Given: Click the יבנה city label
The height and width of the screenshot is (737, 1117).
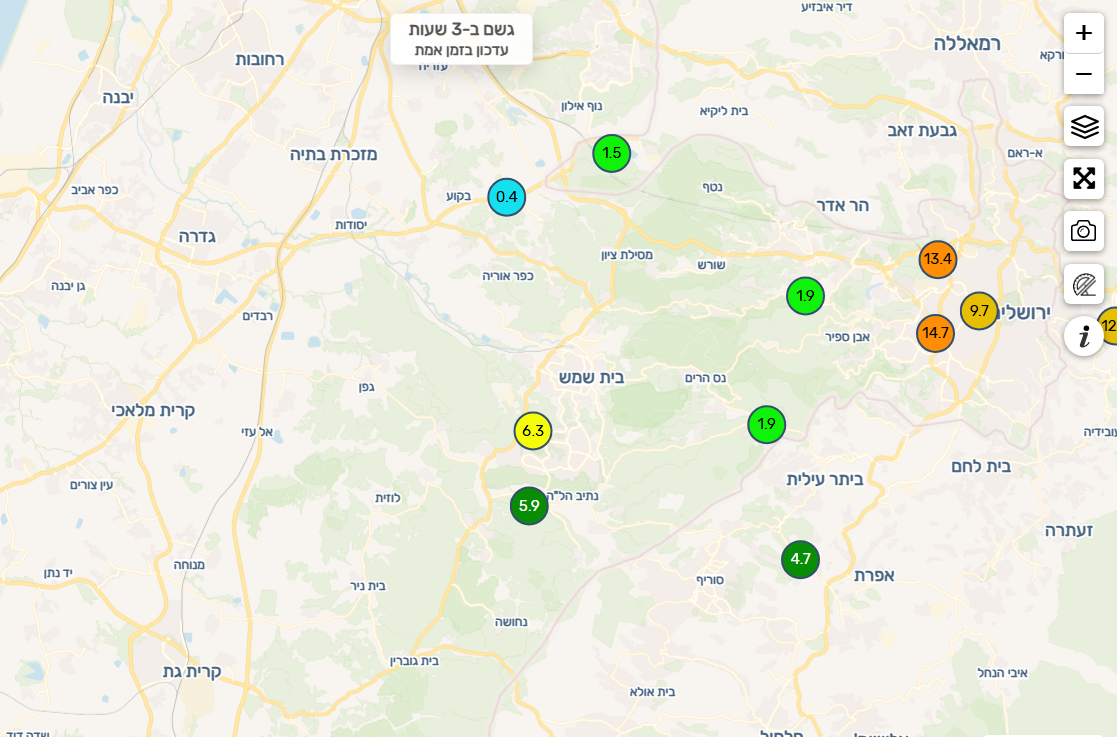Looking at the screenshot, I should pyautogui.click(x=118, y=98).
